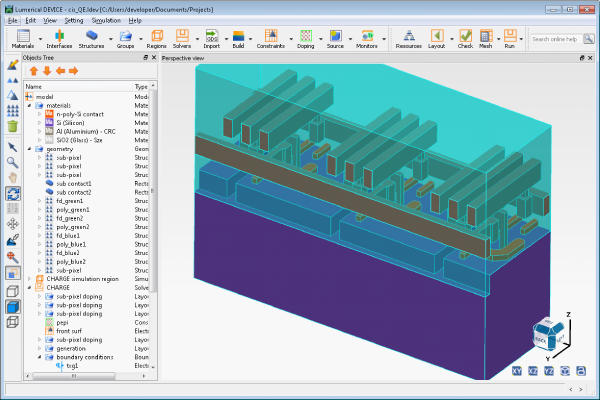Open the Monitors dropdown arrow
The image size is (600, 400).
tap(384, 39)
